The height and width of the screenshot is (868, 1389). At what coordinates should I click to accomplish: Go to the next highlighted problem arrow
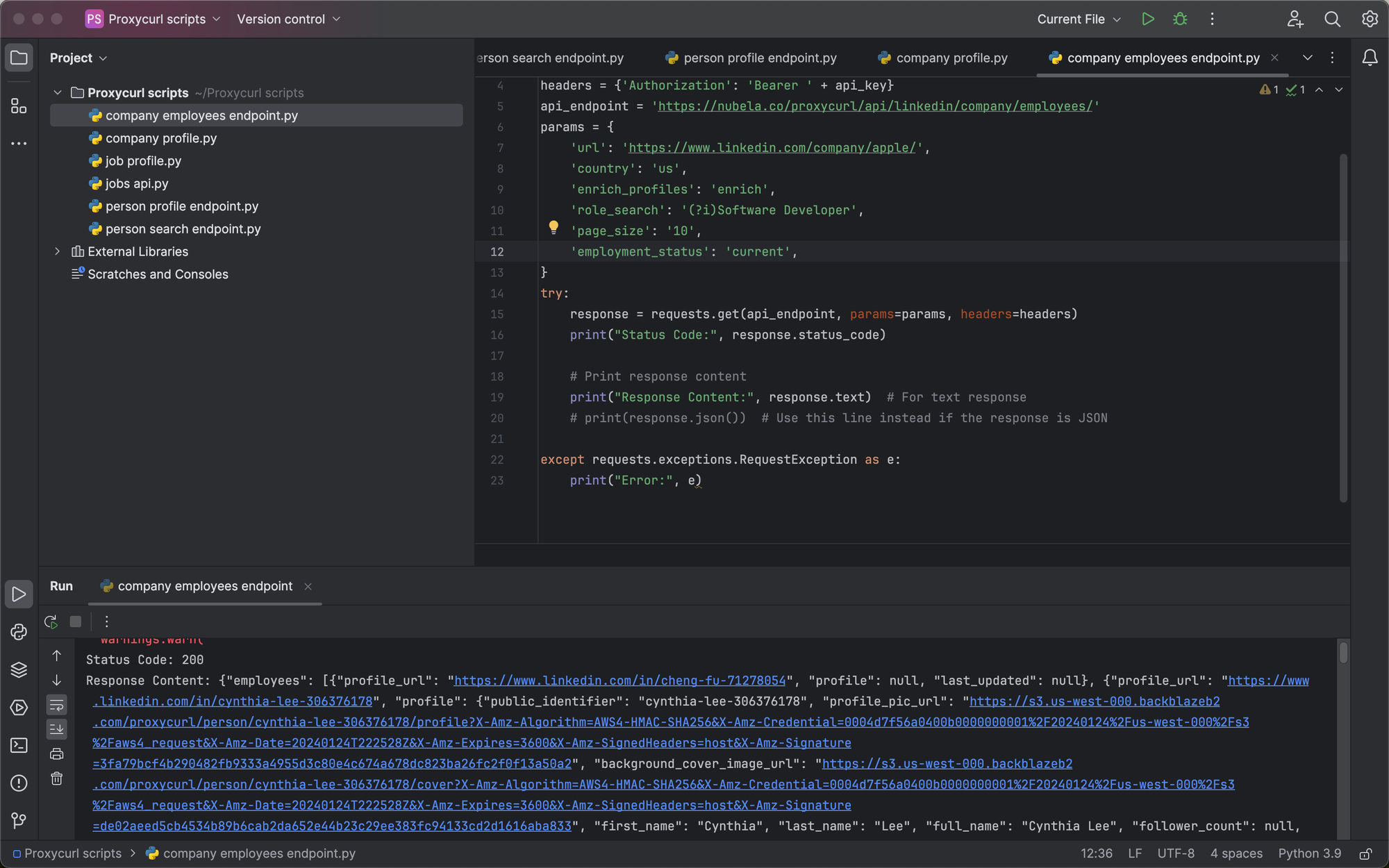[x=1338, y=90]
